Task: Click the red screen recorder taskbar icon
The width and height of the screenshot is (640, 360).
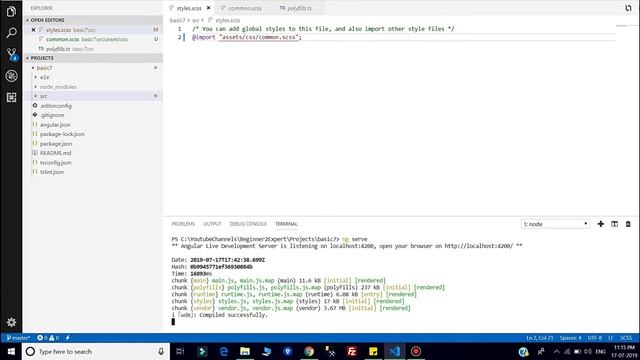Action: (x=416, y=351)
